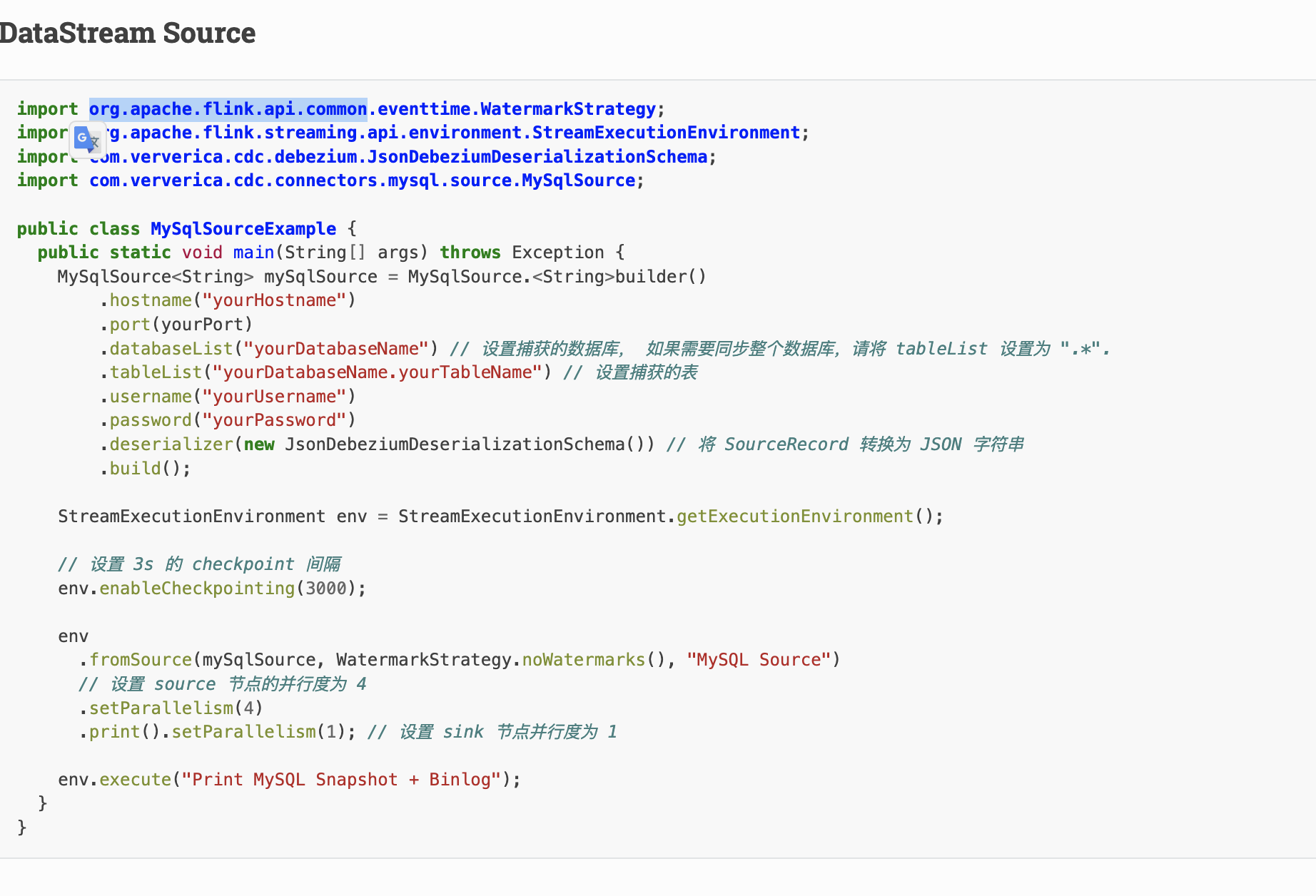The height and width of the screenshot is (896, 1316).
Task: Click StreamExecutionEnvironment in the second import line
Action: [x=666, y=133]
